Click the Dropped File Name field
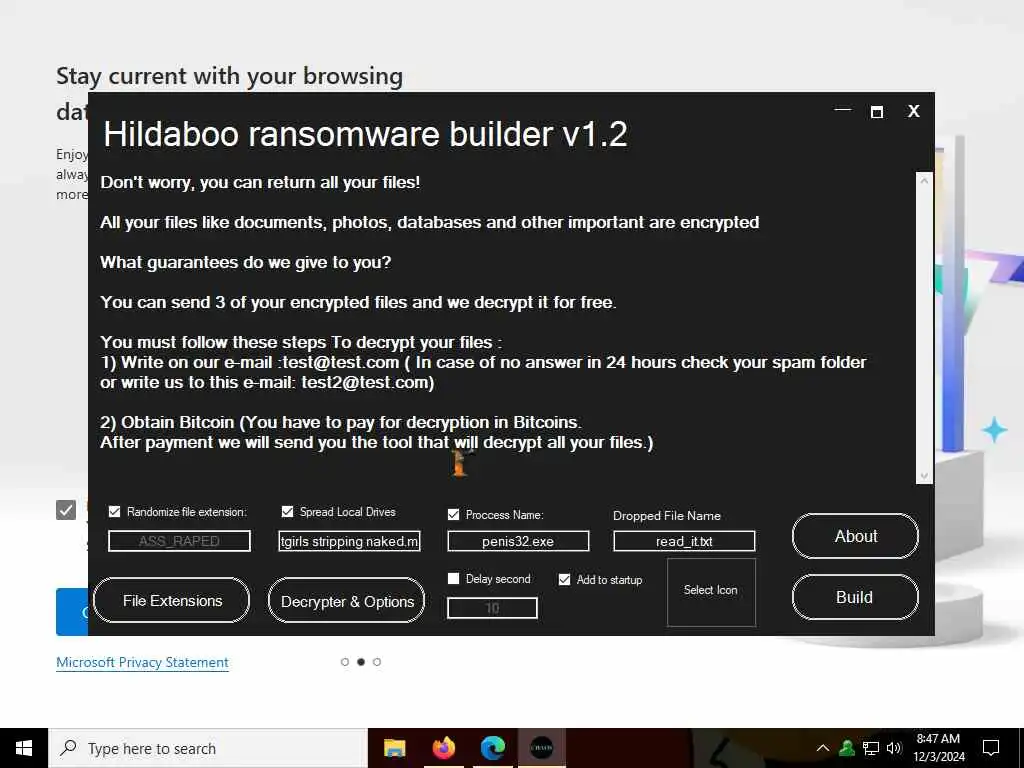This screenshot has height=768, width=1024. point(684,541)
